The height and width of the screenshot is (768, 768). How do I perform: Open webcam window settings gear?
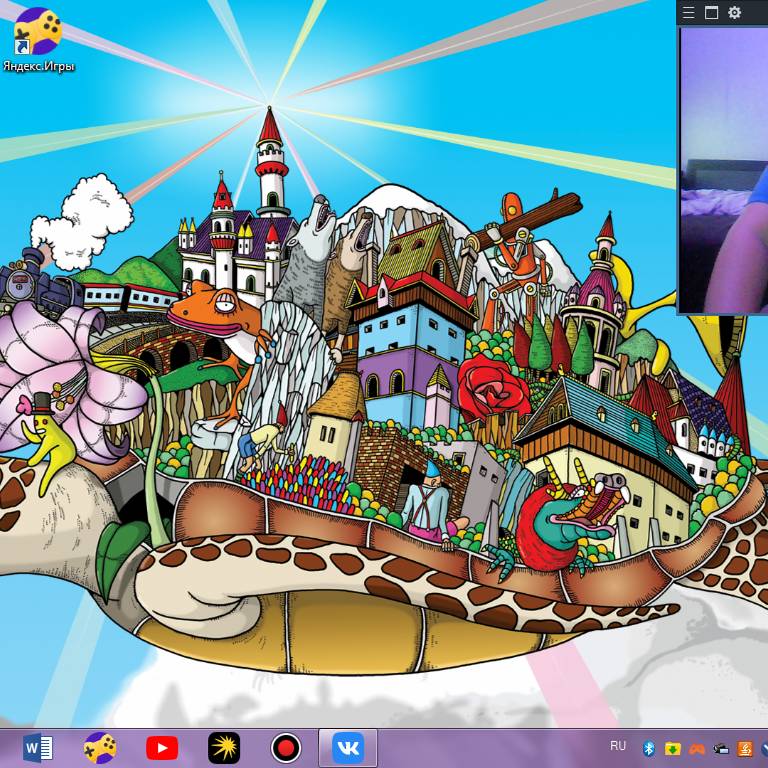pos(734,12)
